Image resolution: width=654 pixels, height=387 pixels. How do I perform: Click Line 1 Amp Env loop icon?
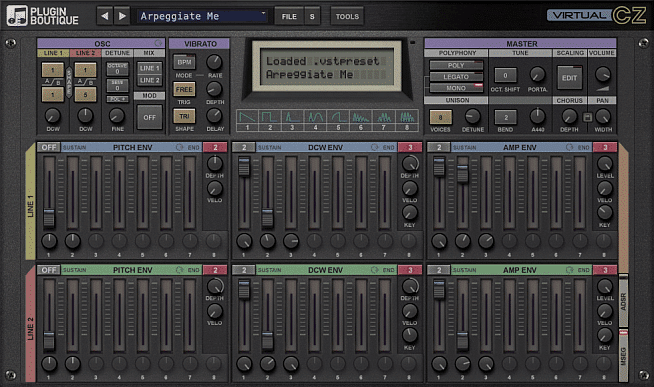pos(569,147)
